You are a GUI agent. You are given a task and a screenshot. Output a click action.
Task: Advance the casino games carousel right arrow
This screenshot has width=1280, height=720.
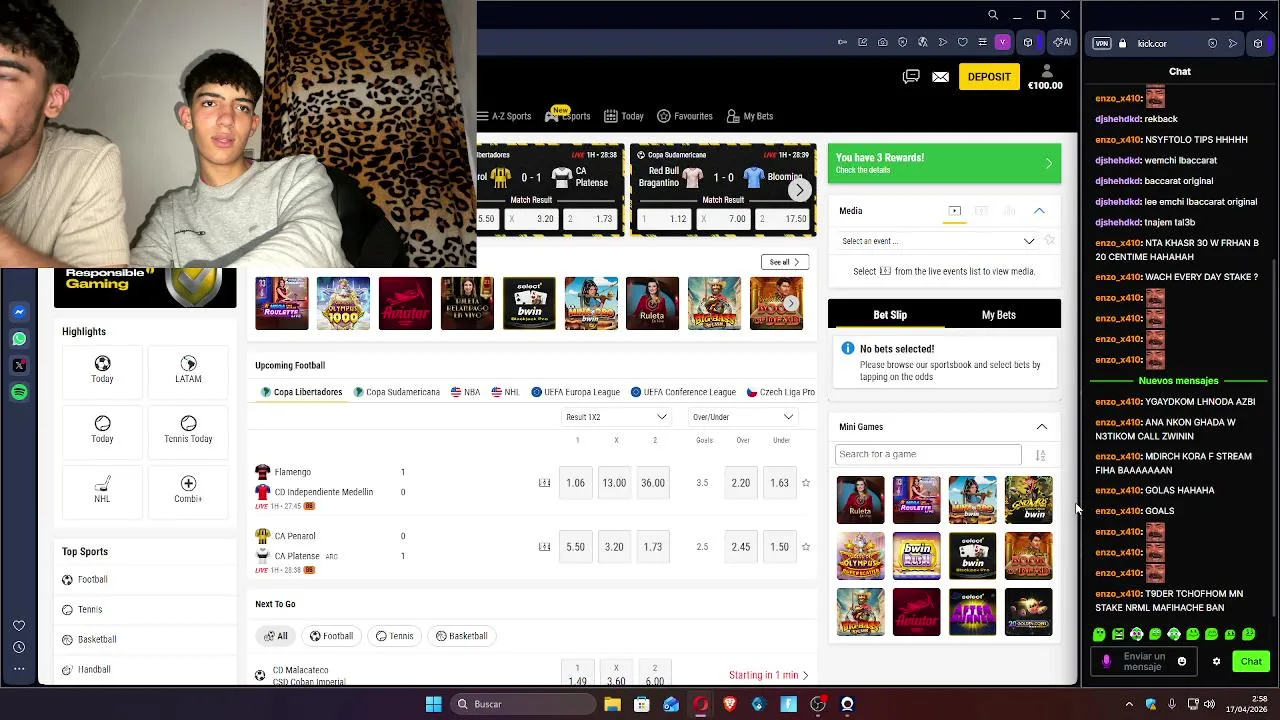(791, 303)
